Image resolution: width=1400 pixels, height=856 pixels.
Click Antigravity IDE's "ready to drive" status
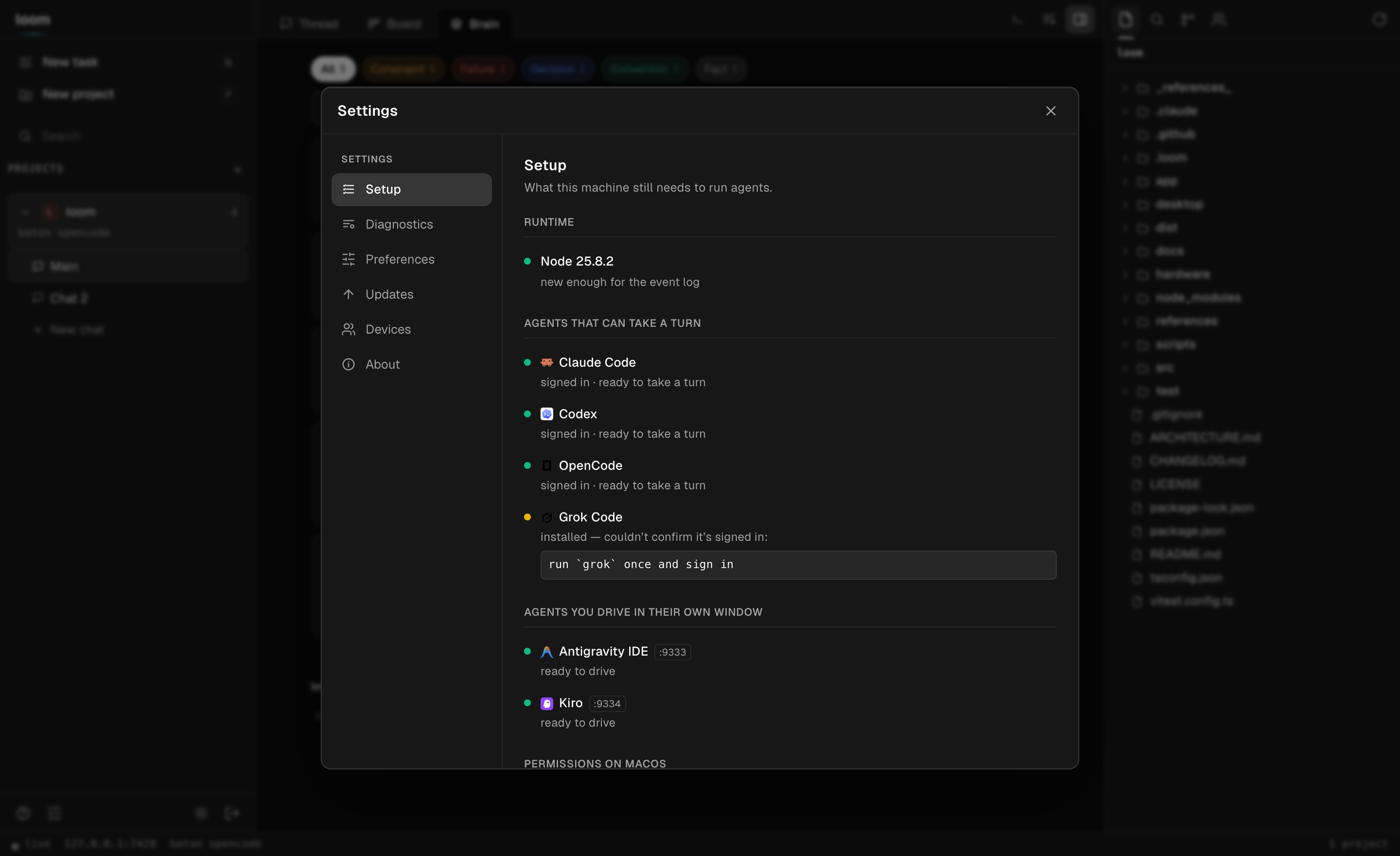(578, 671)
